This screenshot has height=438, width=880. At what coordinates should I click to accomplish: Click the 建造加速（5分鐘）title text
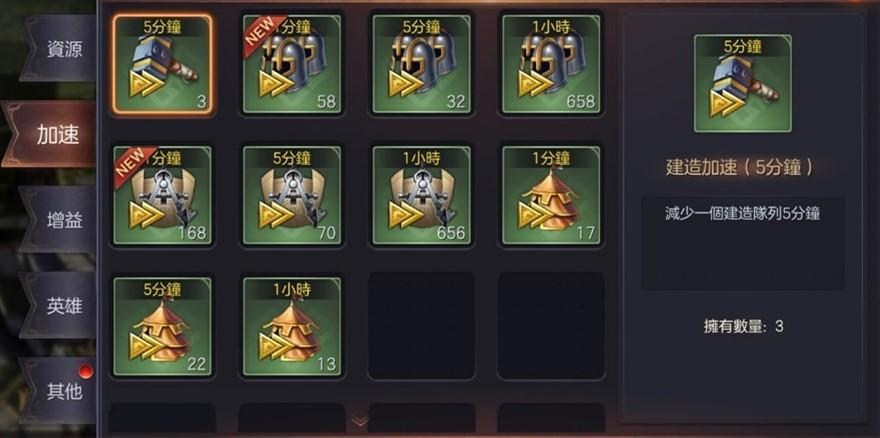click(740, 167)
